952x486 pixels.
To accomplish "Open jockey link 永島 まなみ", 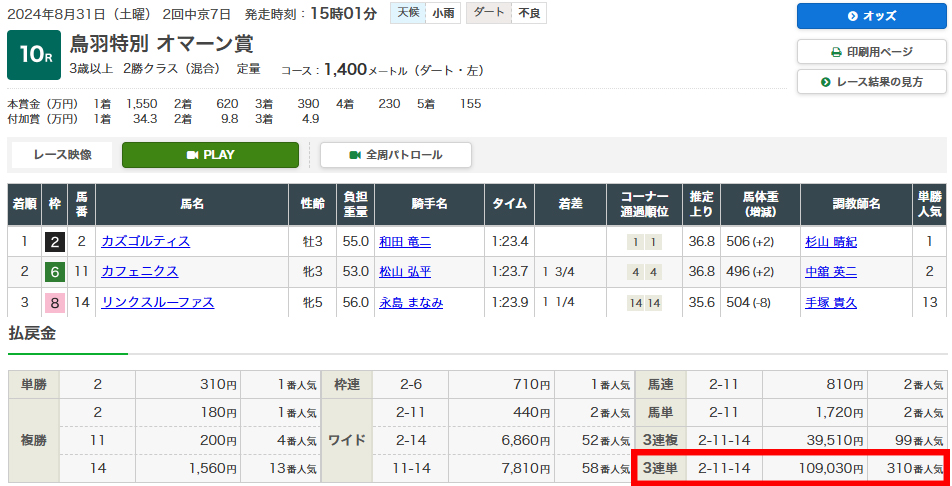I will point(411,303).
